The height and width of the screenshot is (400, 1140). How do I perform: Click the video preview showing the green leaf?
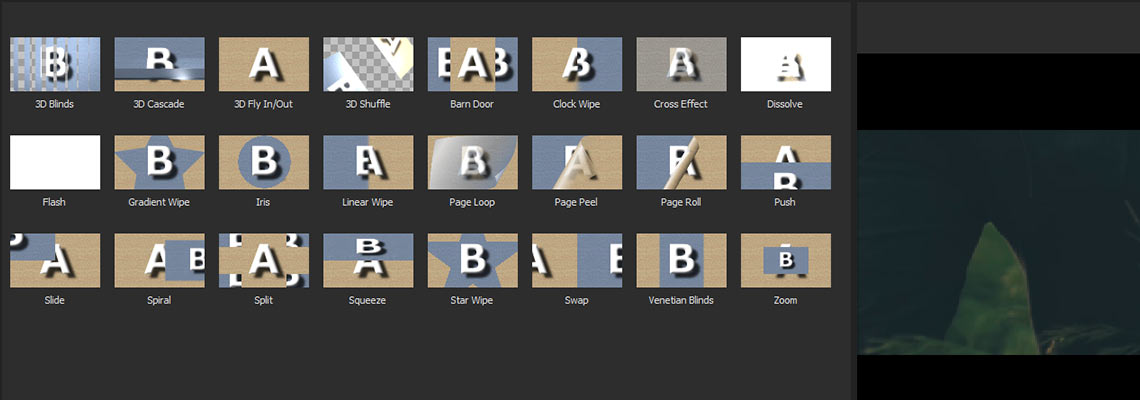[x=998, y=242]
